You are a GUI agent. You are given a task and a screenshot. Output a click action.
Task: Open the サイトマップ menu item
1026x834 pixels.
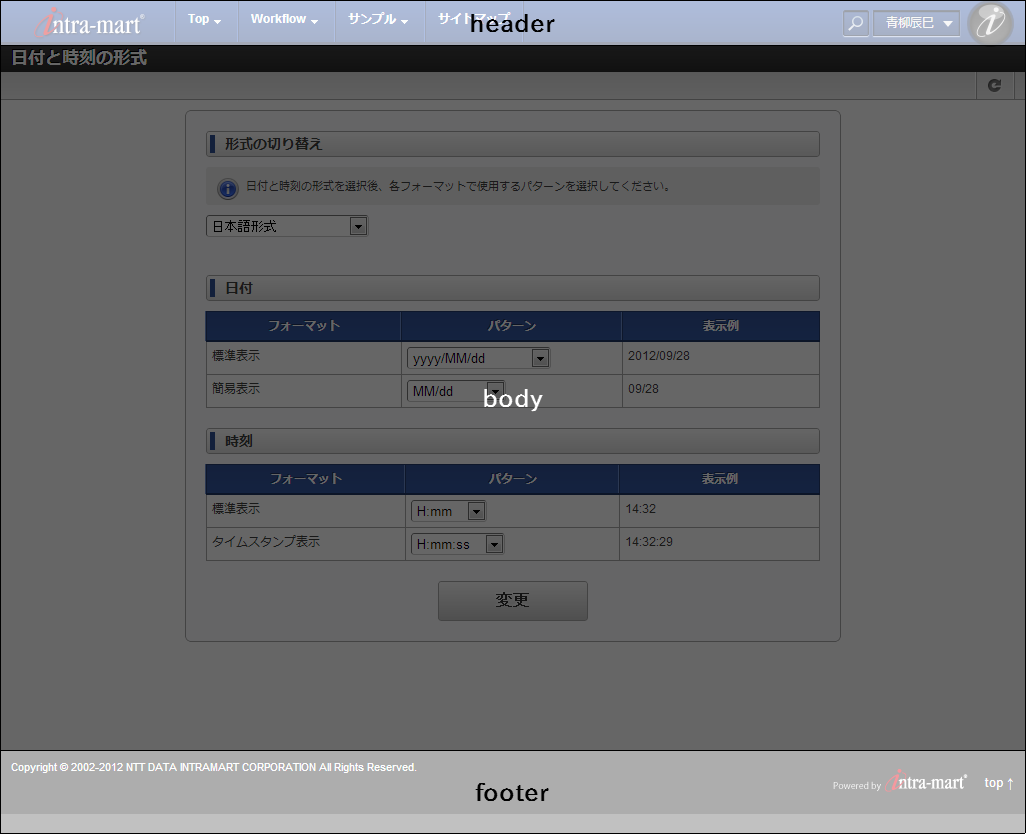[x=474, y=19]
